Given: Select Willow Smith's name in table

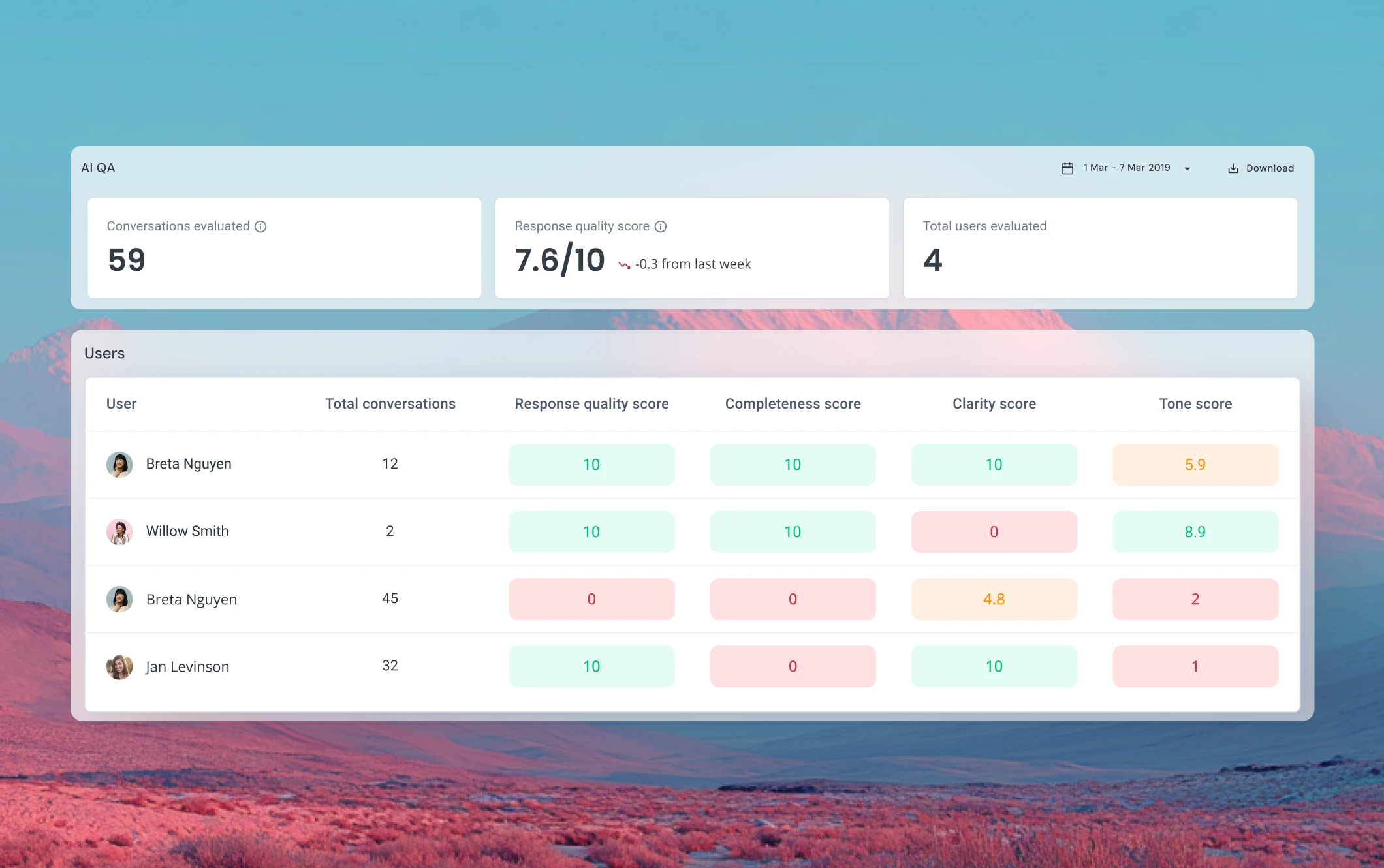Looking at the screenshot, I should pyautogui.click(x=187, y=531).
